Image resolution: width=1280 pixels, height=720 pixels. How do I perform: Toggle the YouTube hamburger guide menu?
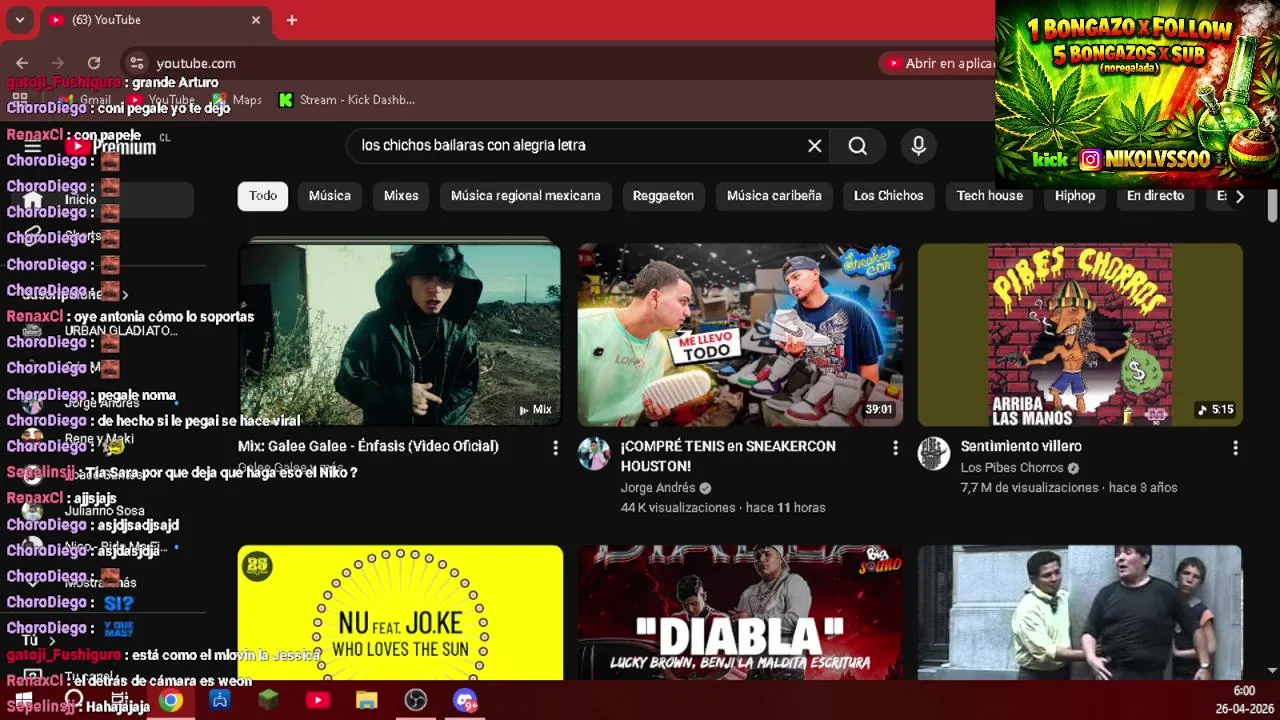tap(32, 147)
